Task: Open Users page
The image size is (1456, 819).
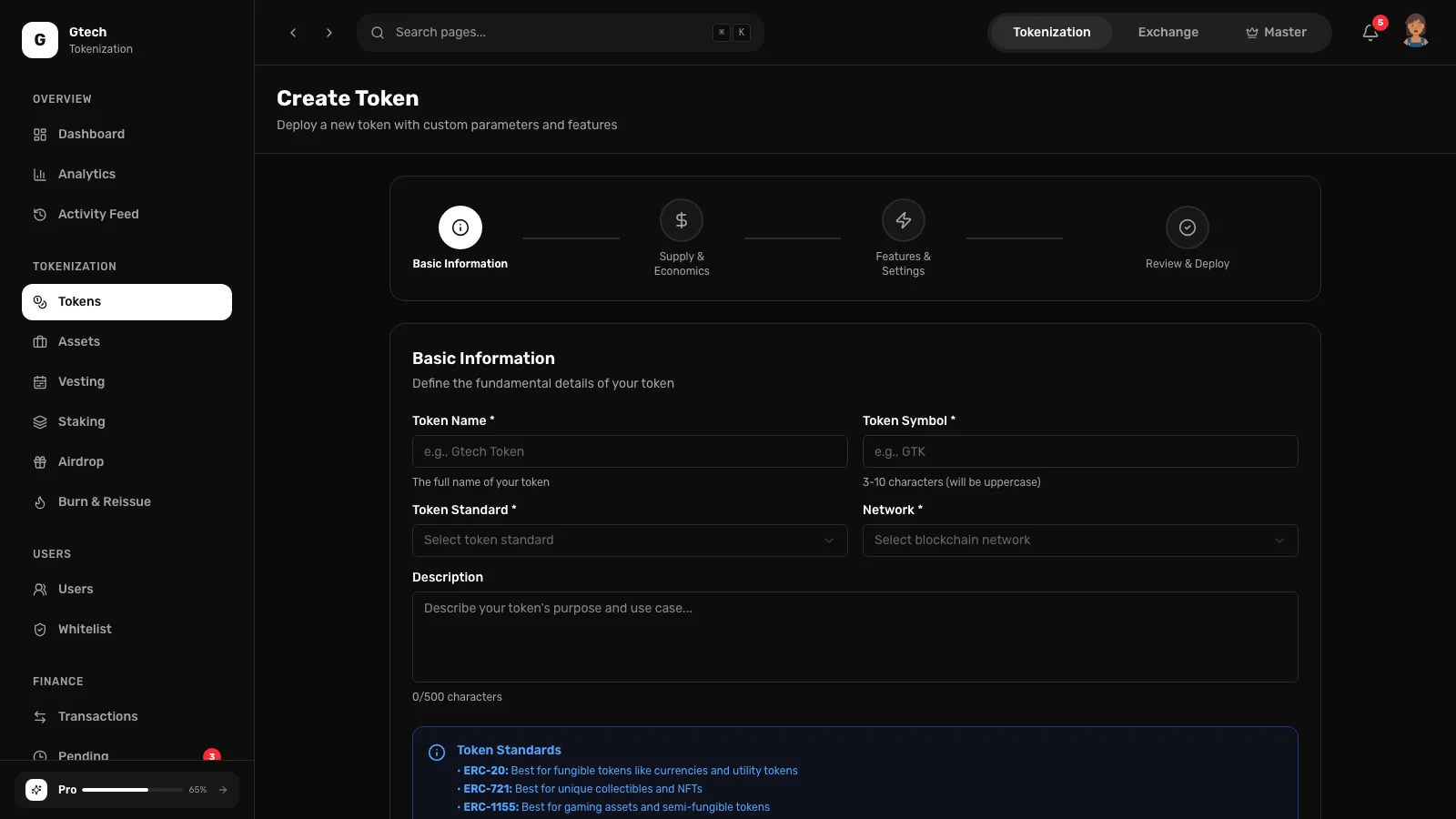Action: pyautogui.click(x=126, y=590)
